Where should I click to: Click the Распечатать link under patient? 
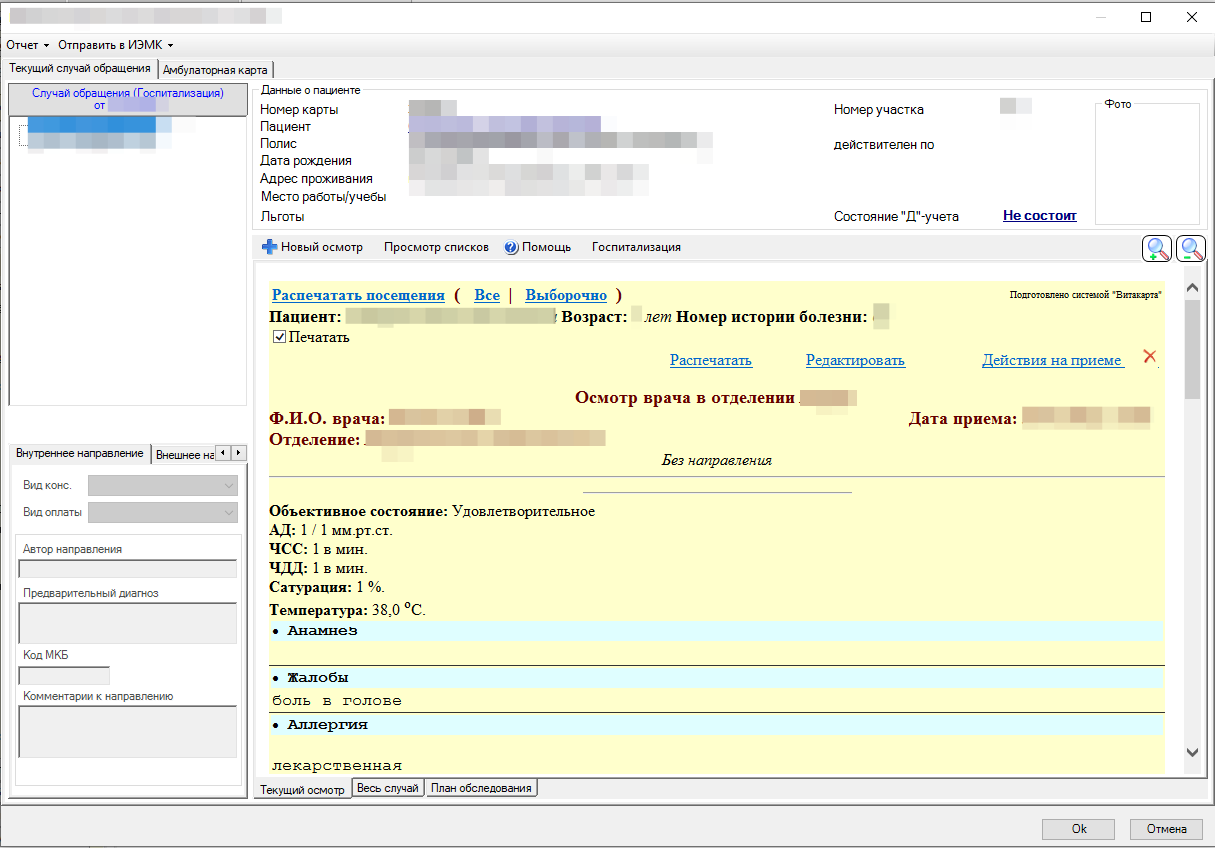pos(711,360)
